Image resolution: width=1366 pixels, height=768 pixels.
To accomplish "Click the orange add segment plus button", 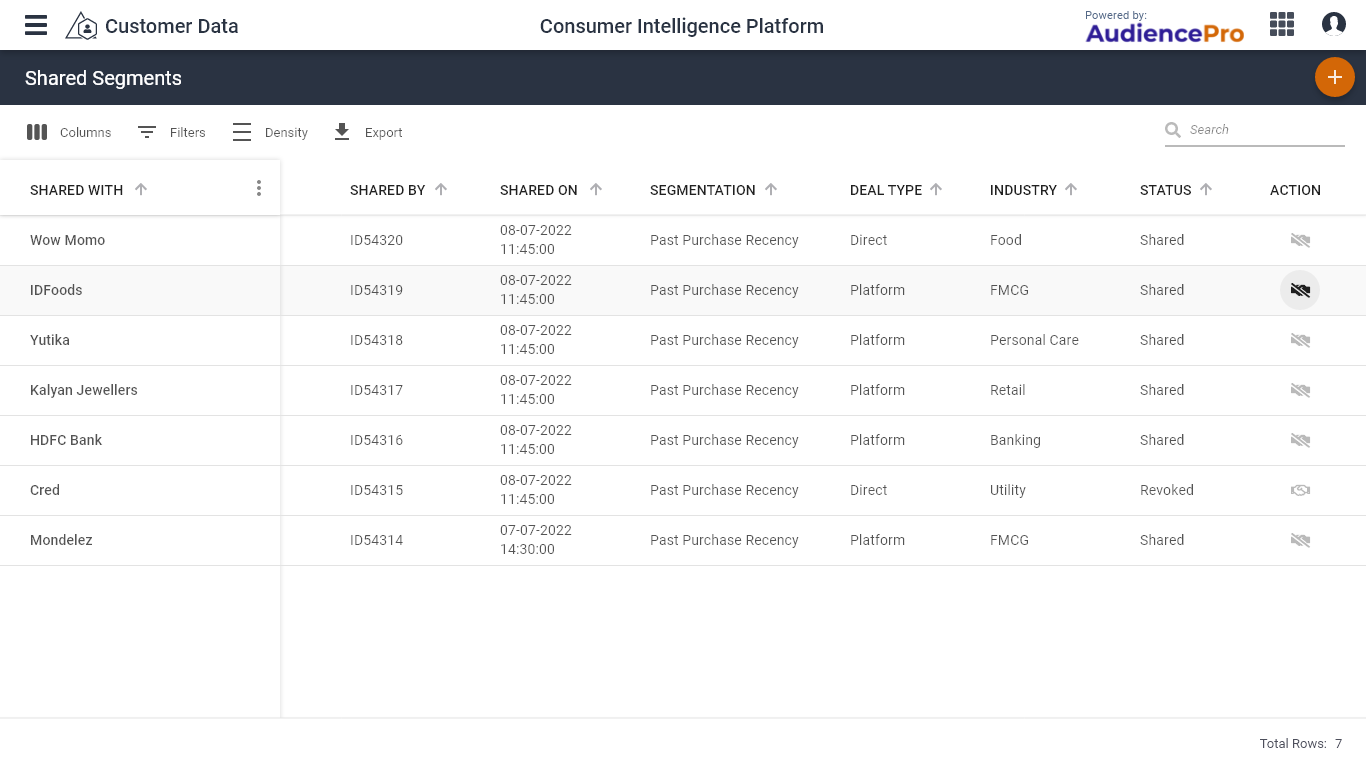I will click(1334, 77).
